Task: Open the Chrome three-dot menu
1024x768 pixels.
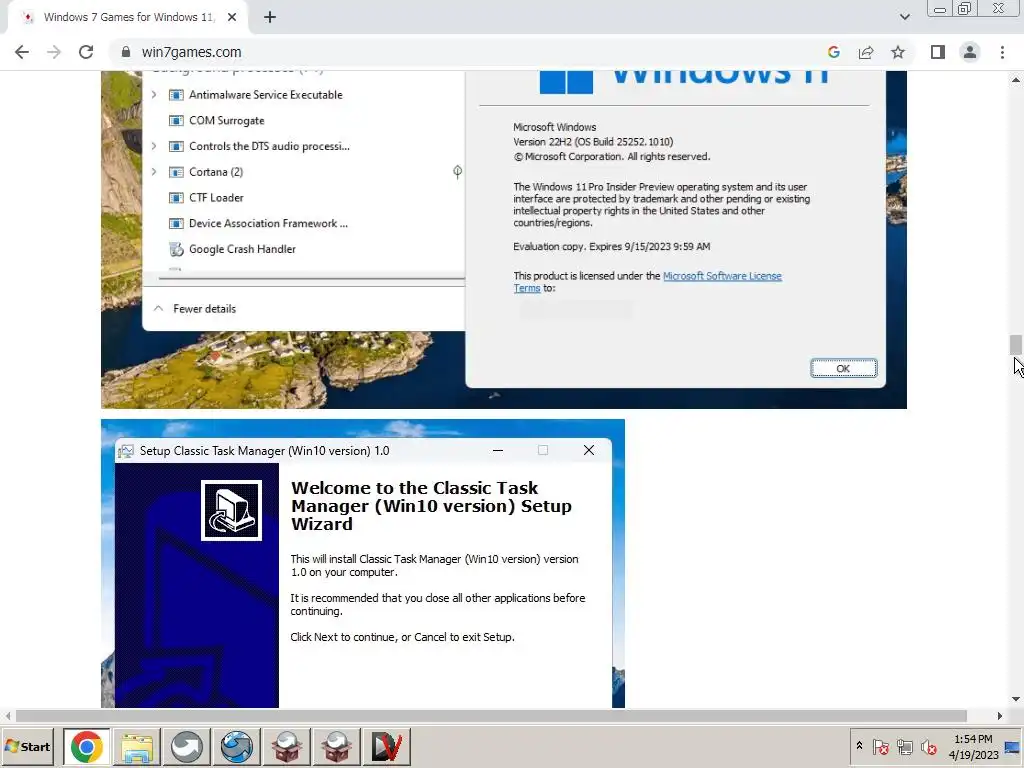Action: coord(1002,52)
